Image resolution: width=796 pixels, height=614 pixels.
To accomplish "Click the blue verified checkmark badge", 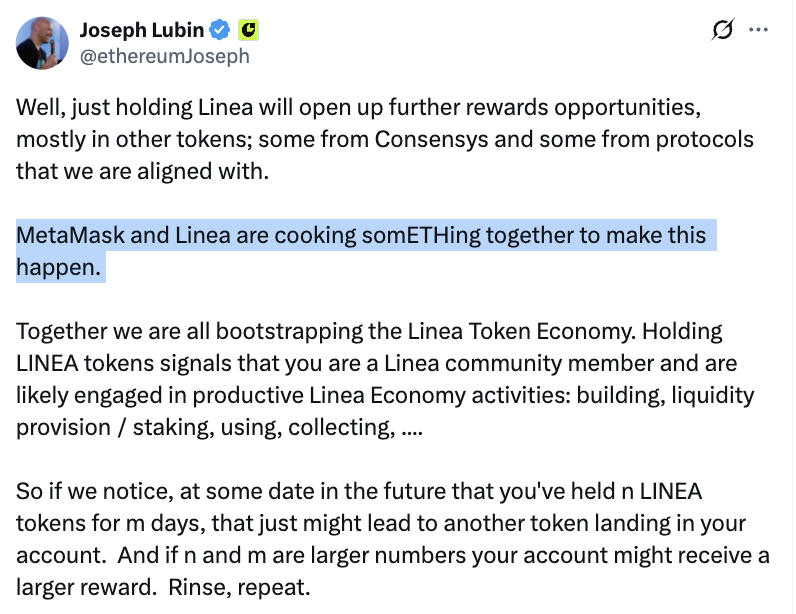I will 220,30.
